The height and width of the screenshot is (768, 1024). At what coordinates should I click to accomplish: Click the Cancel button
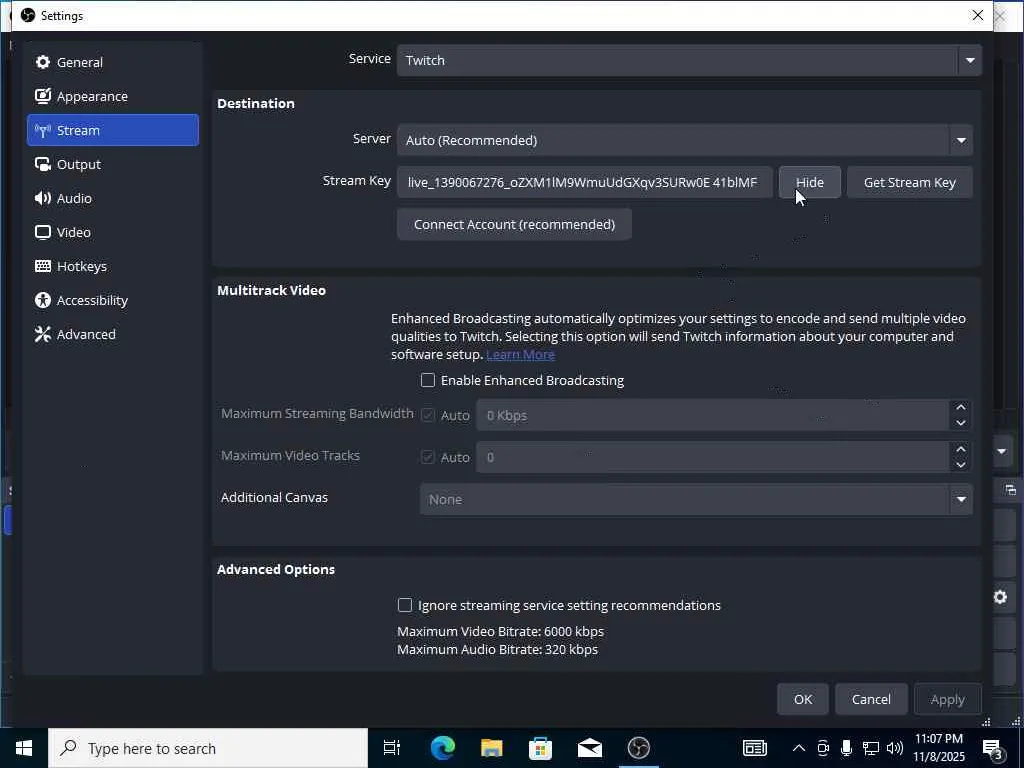tap(871, 699)
